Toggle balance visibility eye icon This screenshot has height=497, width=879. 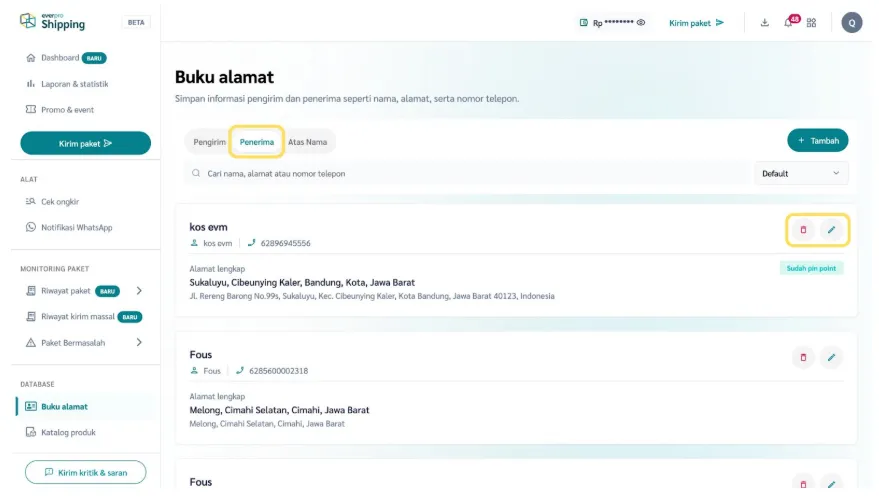pos(641,23)
